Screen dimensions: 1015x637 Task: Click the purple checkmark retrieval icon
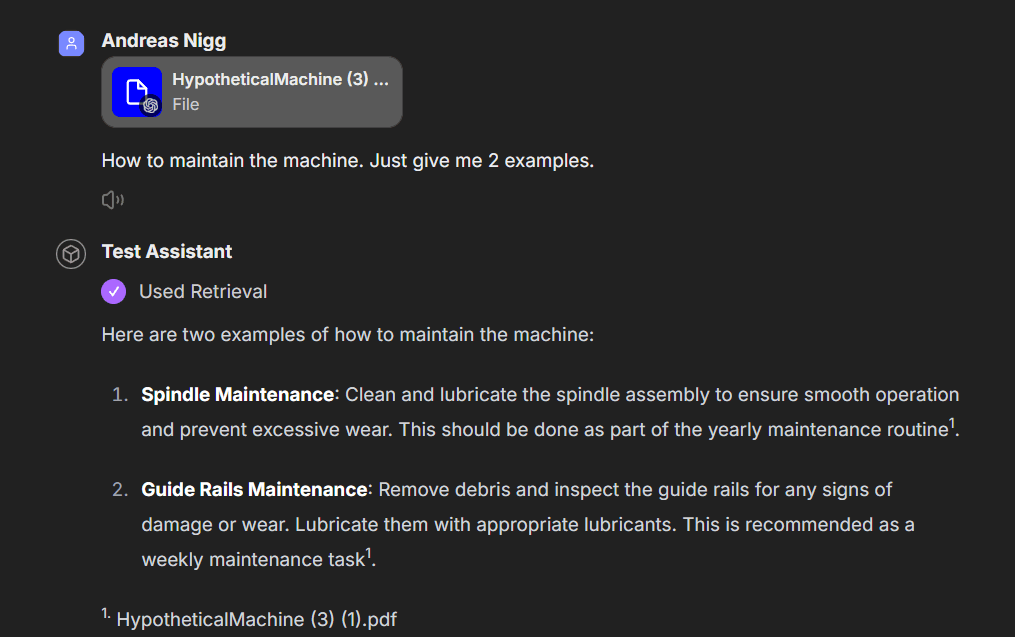pyautogui.click(x=114, y=291)
